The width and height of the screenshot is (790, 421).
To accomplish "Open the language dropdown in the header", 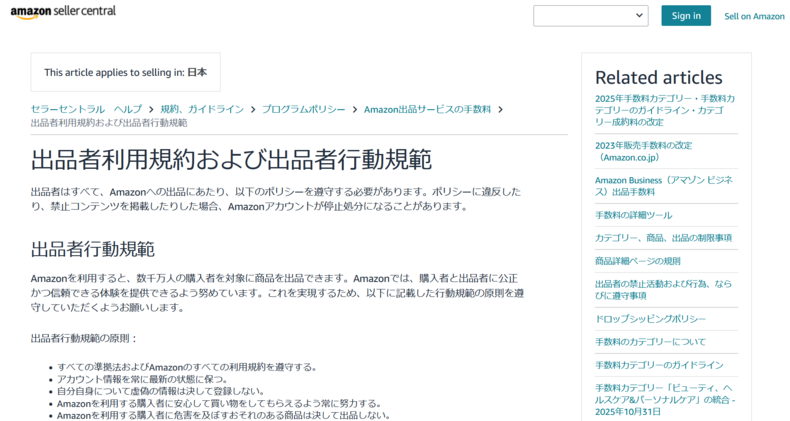I will pos(590,16).
